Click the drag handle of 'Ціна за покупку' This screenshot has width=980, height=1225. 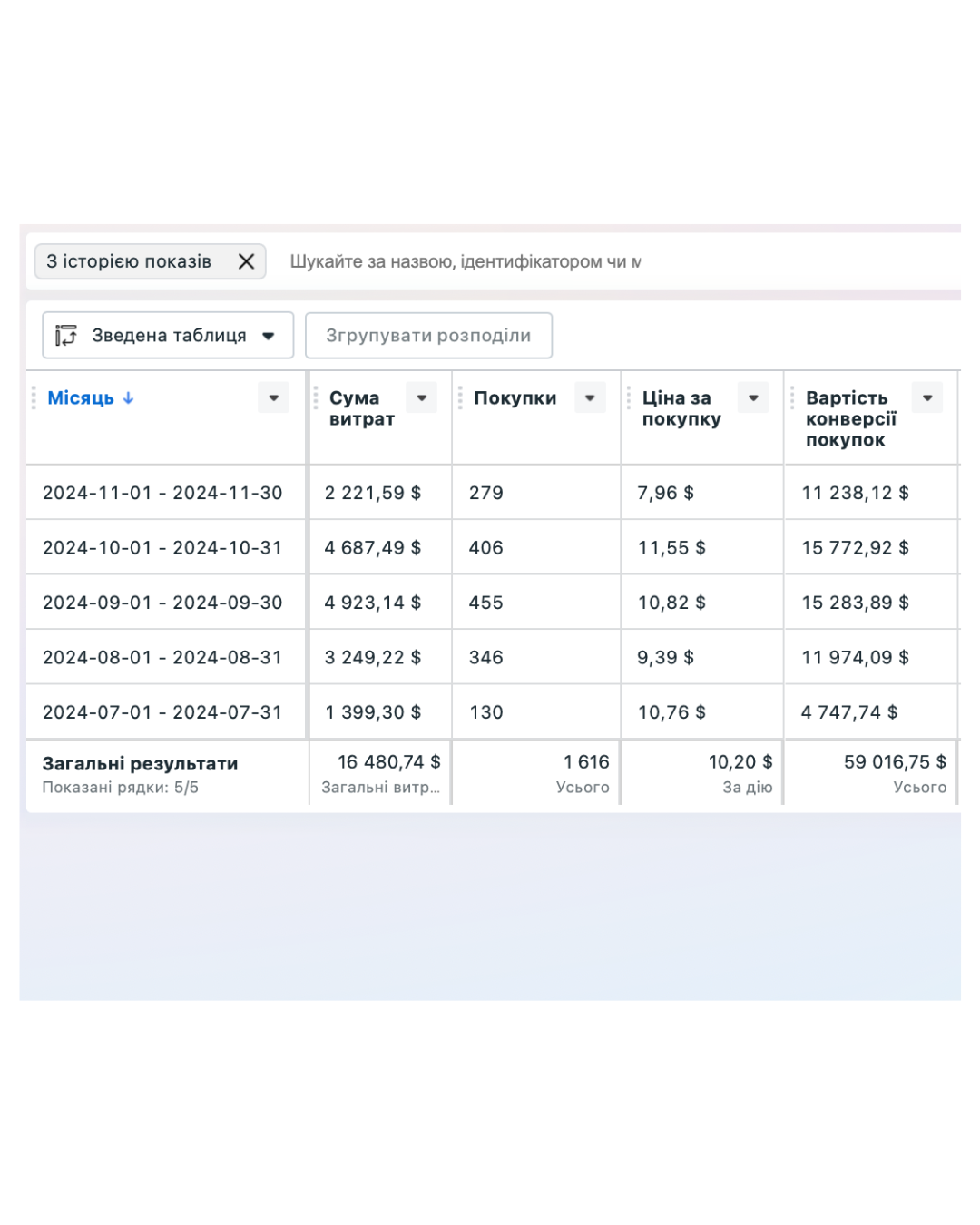[x=629, y=398]
